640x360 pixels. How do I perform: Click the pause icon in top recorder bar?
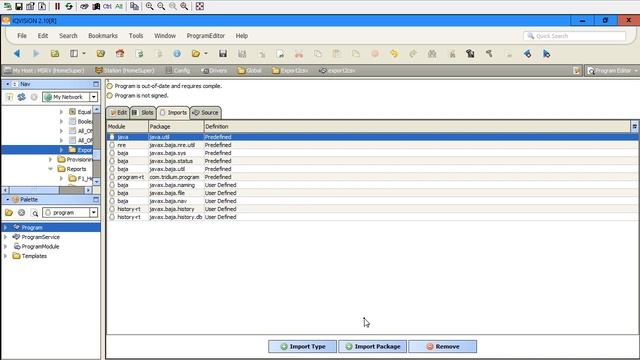tap(57, 6)
